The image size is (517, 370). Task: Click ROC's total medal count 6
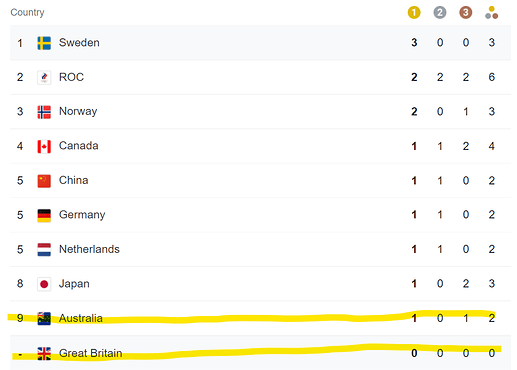coord(492,77)
